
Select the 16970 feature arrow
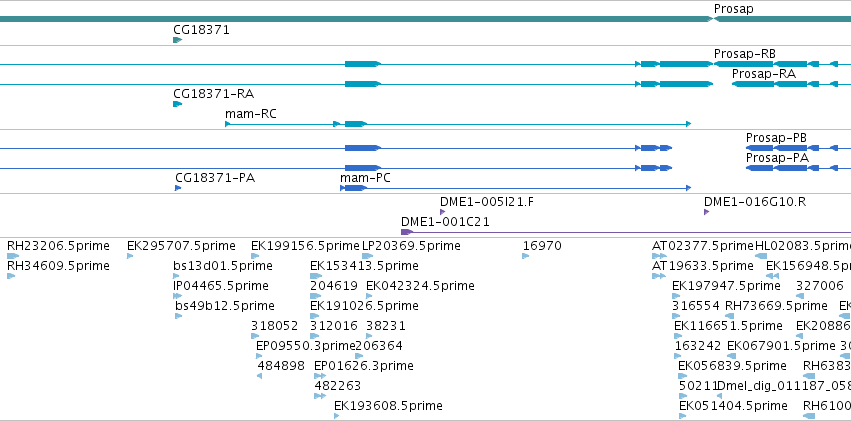tap(525, 256)
